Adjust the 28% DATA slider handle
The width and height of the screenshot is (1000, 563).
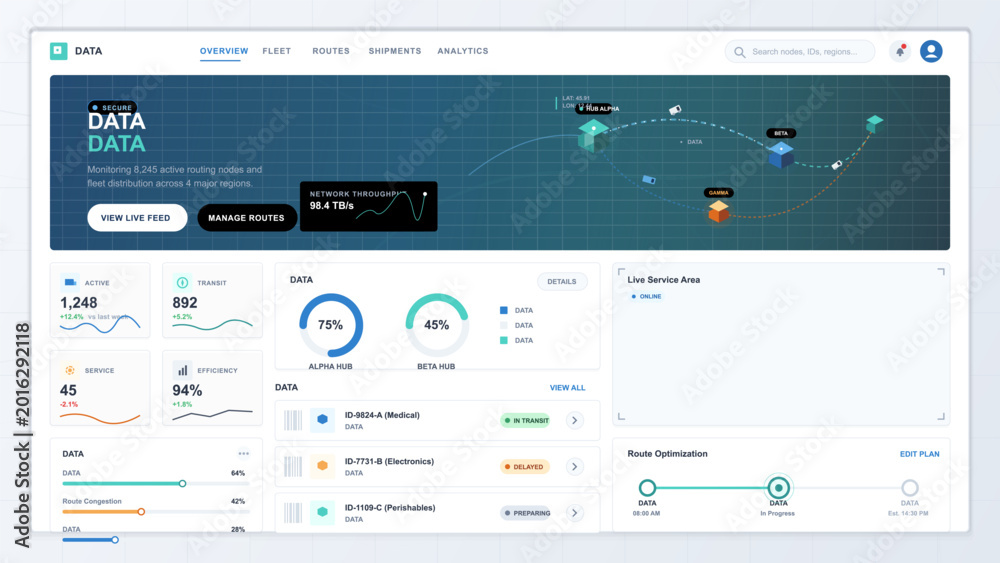115,539
